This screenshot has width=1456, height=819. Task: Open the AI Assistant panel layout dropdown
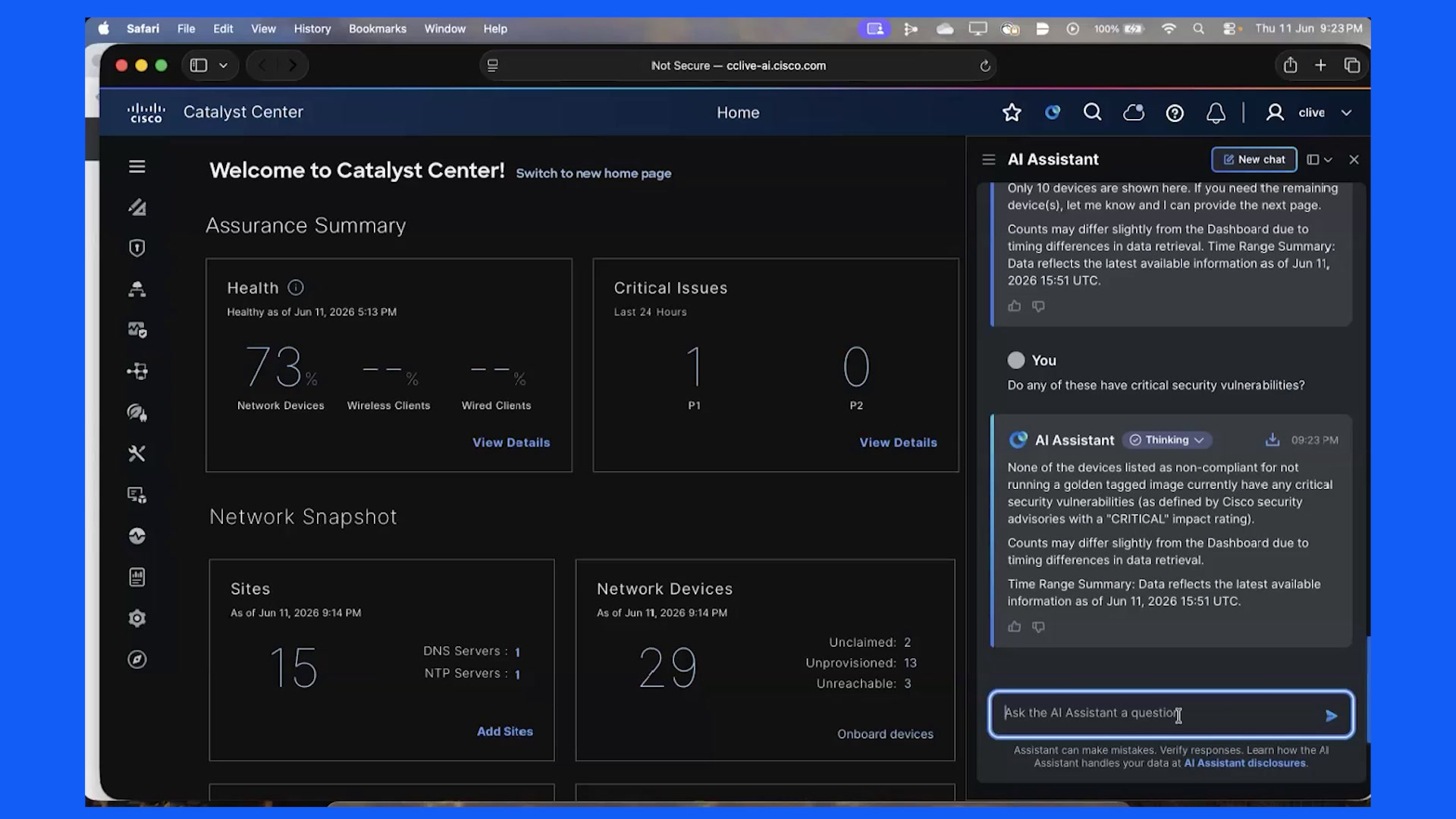(1319, 159)
